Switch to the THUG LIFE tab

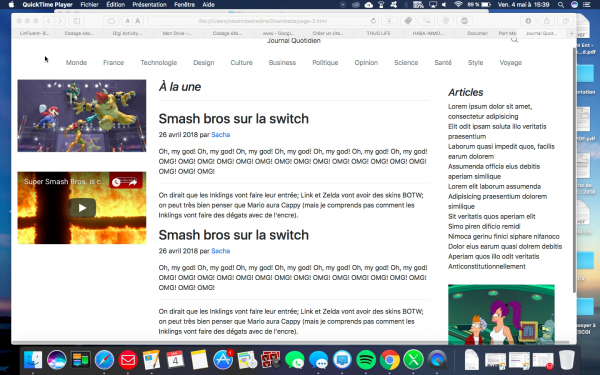pyautogui.click(x=378, y=33)
